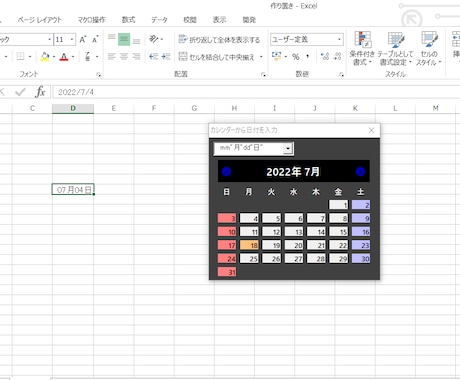Close the calendar date input dialog
This screenshot has width=460, height=380.
[x=371, y=130]
